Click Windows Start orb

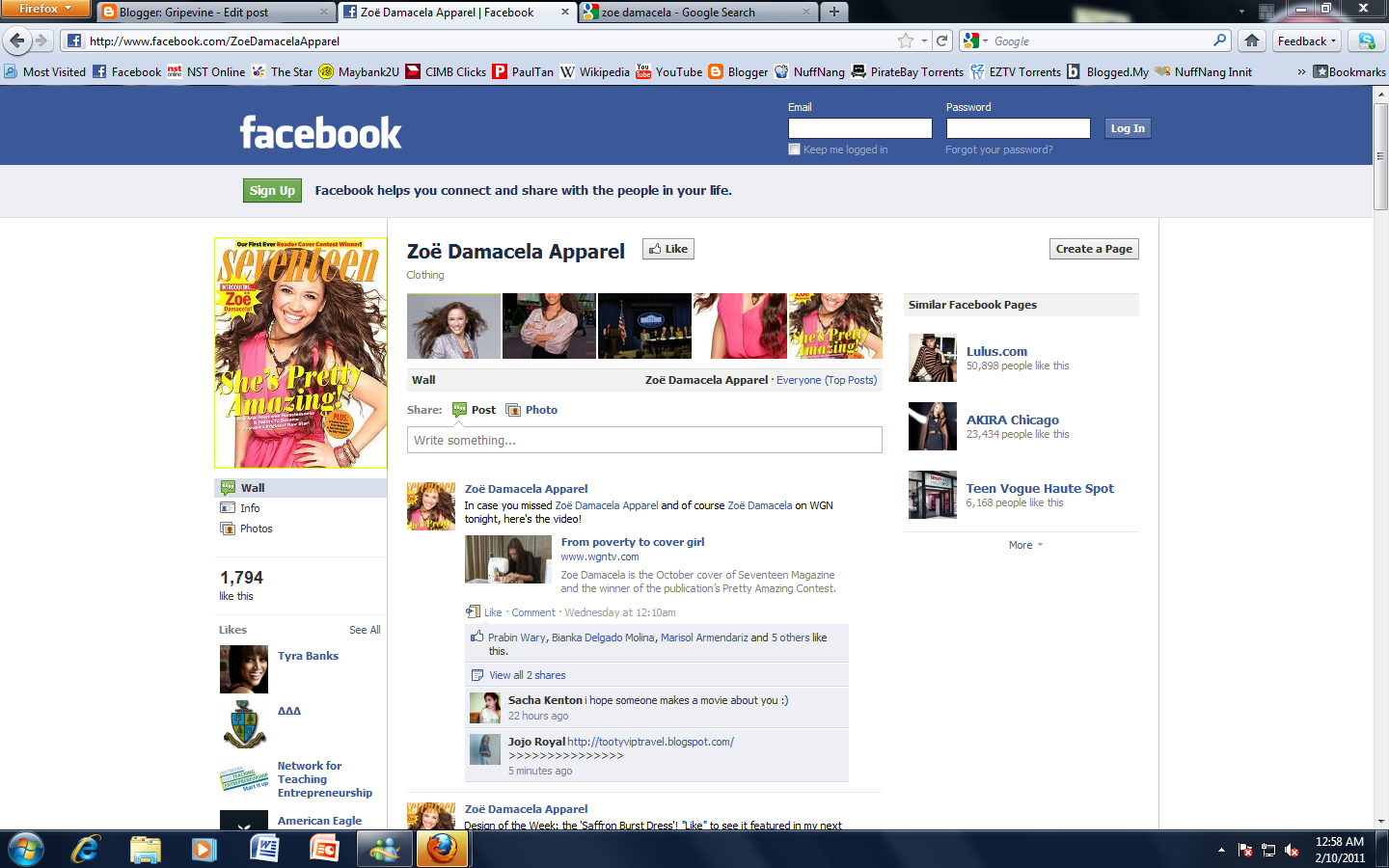point(26,850)
